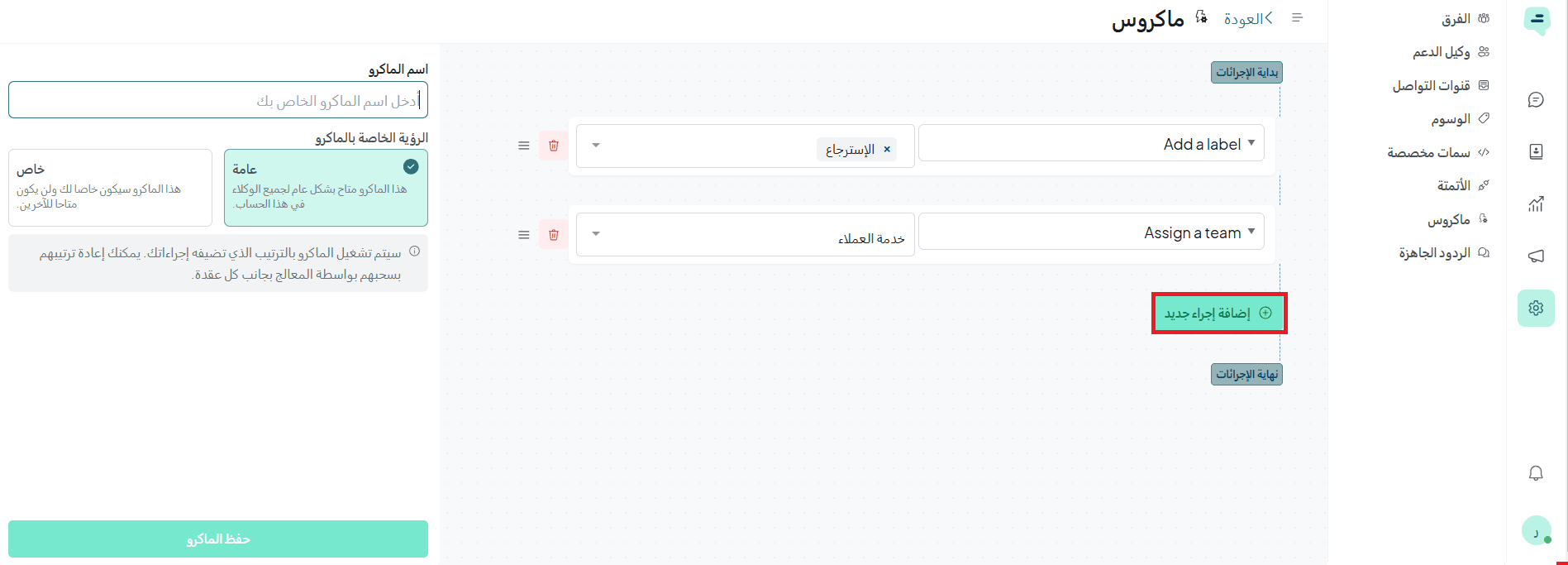Expand the خدمة العملاء team dropdown
This screenshot has width=1568, height=565.
(746, 235)
